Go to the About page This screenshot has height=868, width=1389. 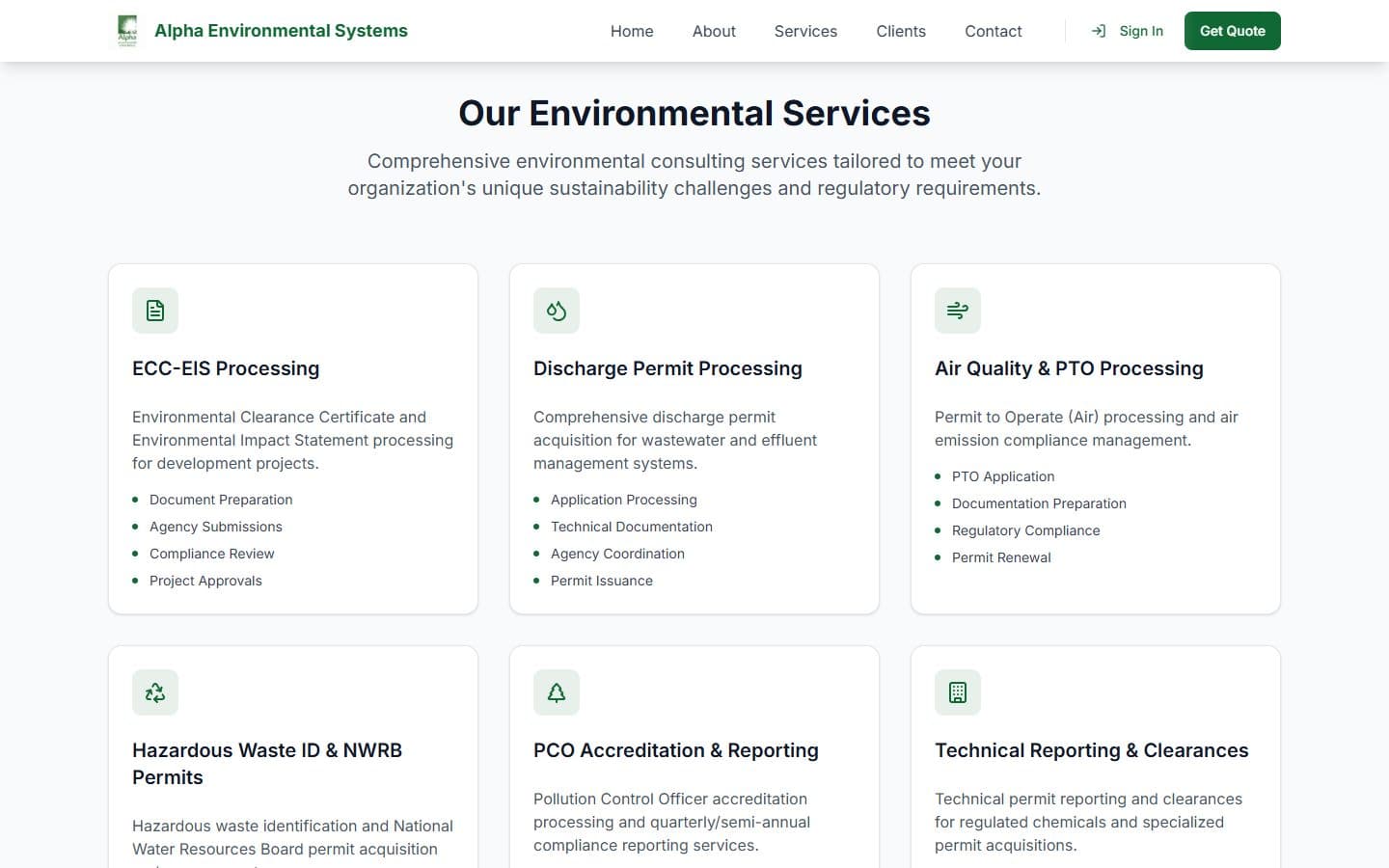tap(714, 31)
